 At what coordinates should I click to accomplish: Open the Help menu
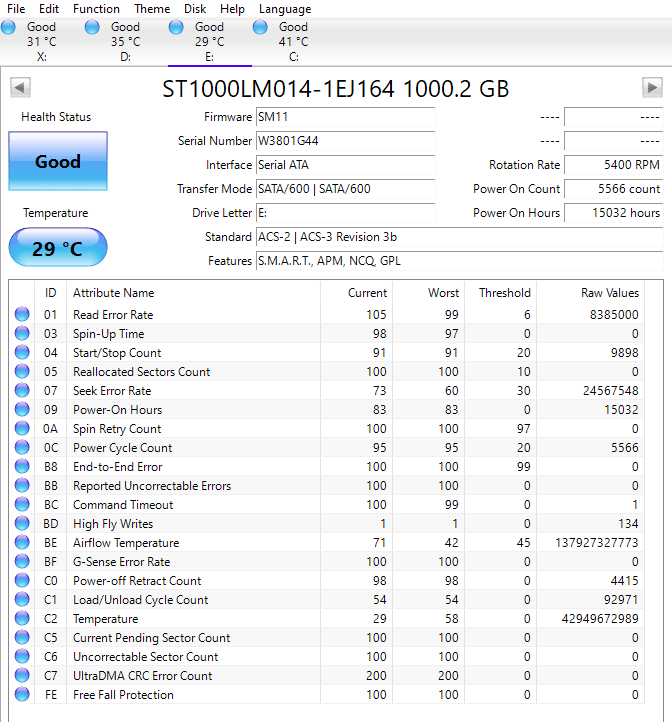tap(232, 9)
